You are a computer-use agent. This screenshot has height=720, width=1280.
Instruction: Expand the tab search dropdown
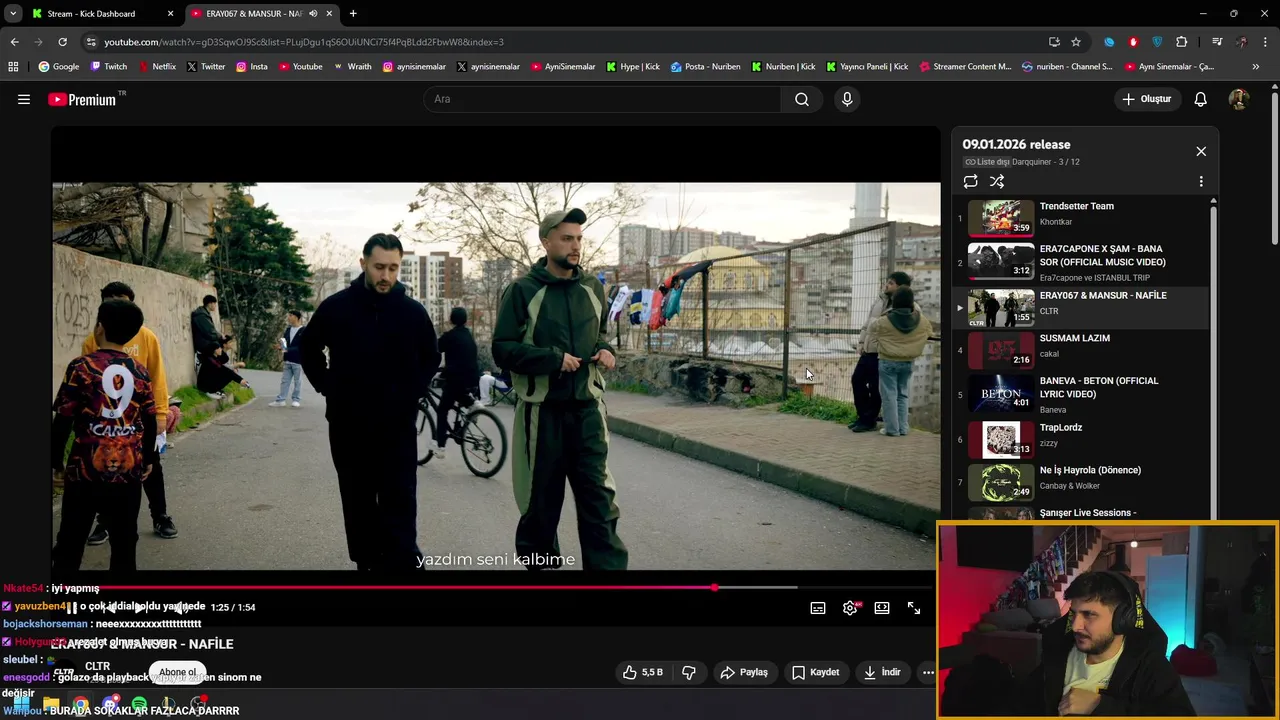point(13,14)
